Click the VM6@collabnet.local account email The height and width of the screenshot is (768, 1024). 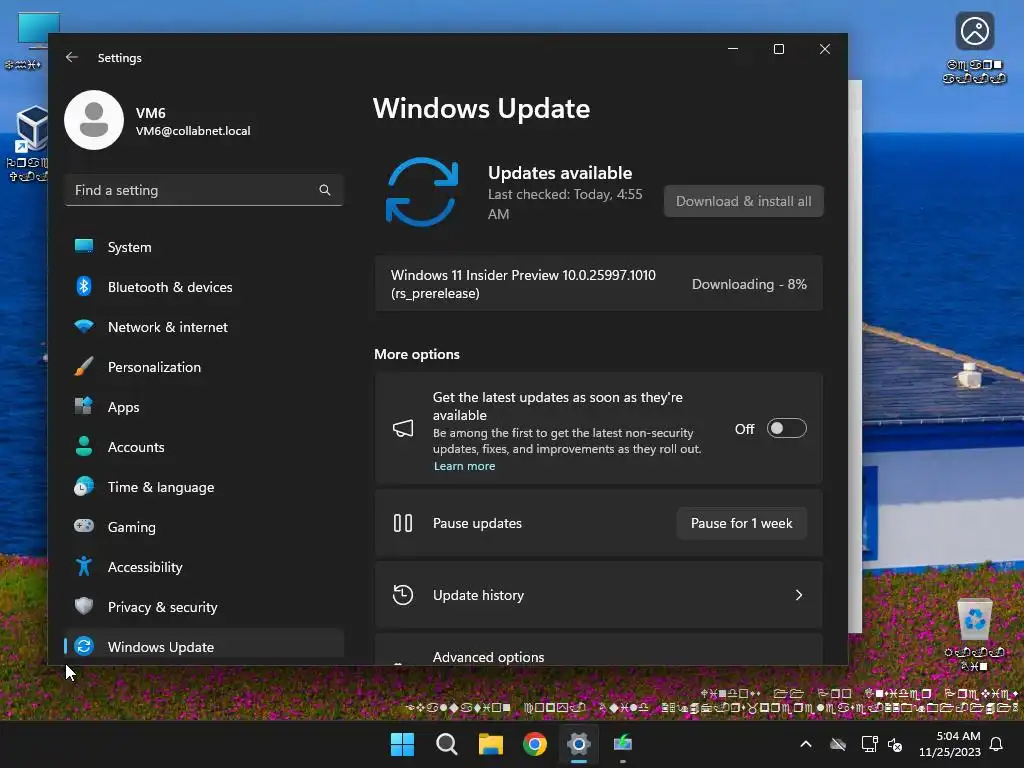[193, 131]
